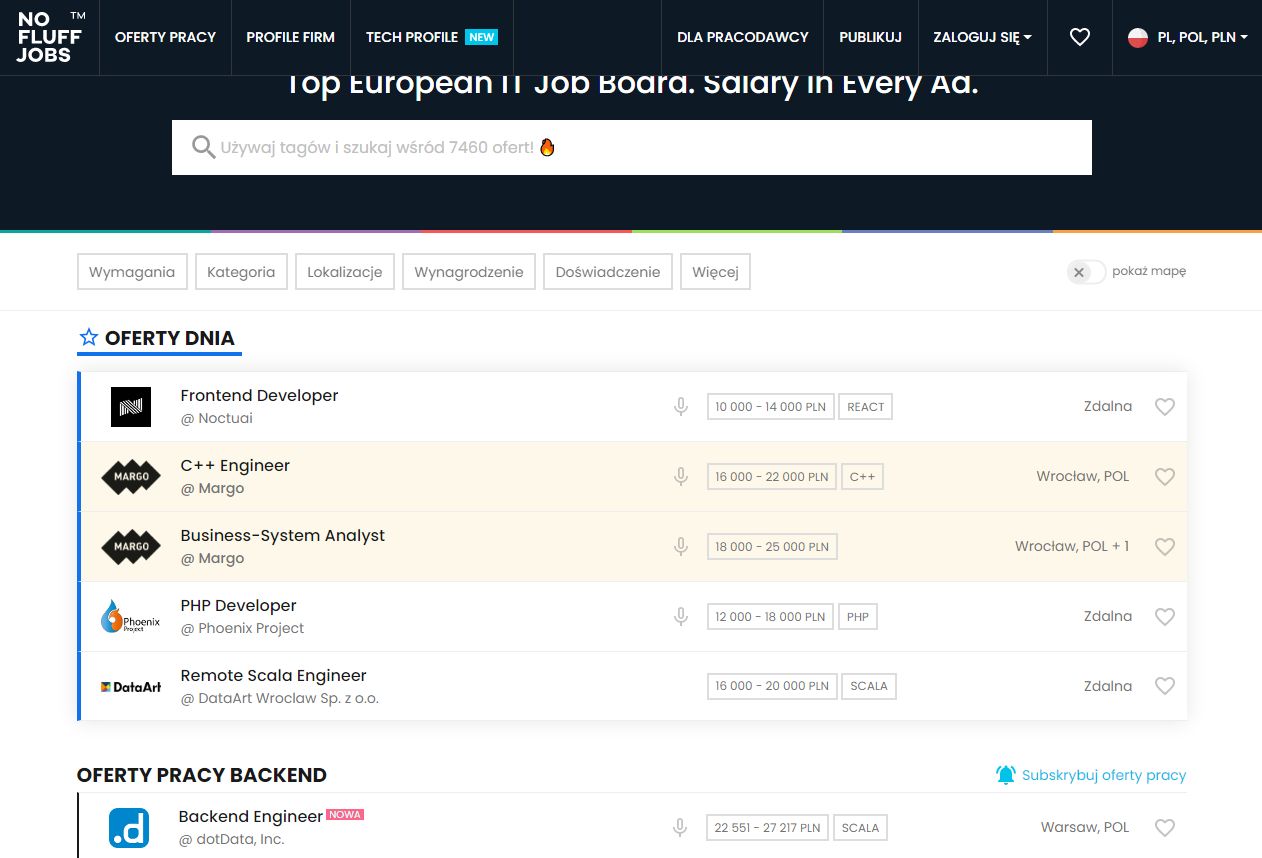Click the REACT tag

[866, 407]
